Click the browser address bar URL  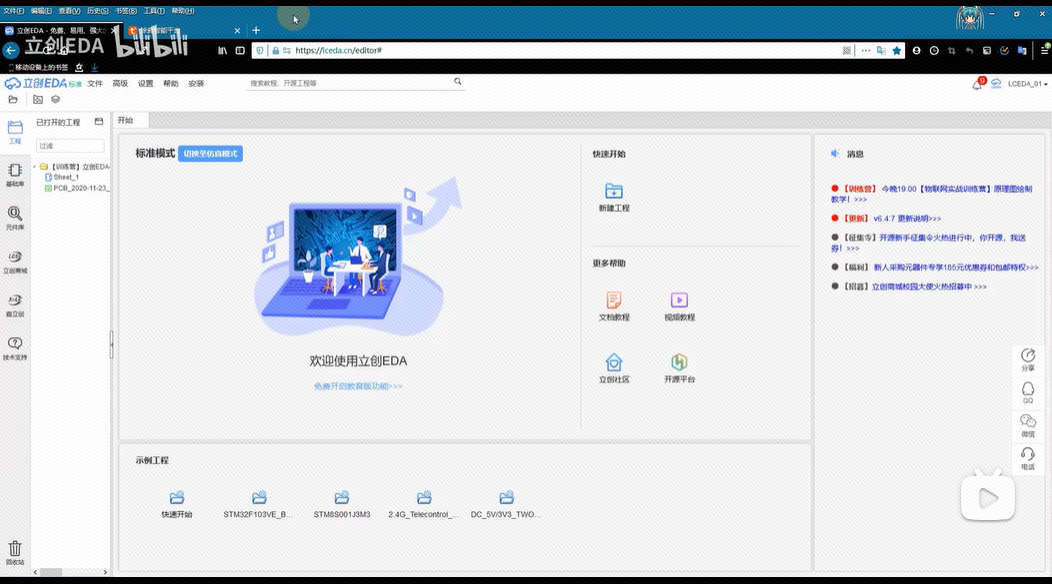click(x=338, y=50)
